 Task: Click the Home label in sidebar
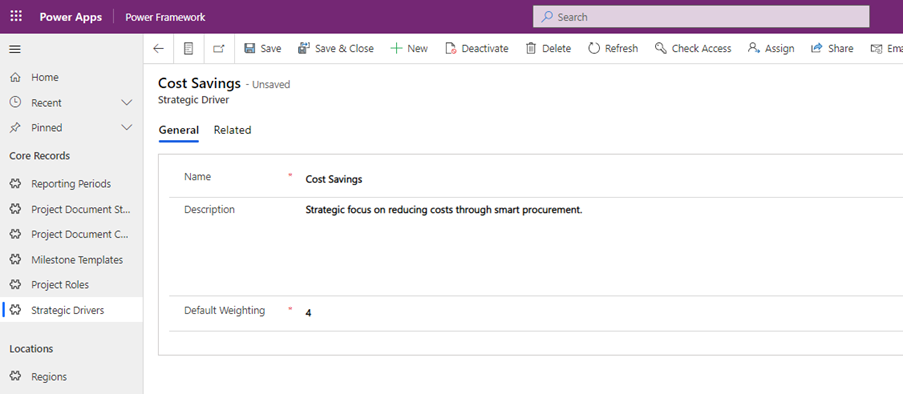45,77
